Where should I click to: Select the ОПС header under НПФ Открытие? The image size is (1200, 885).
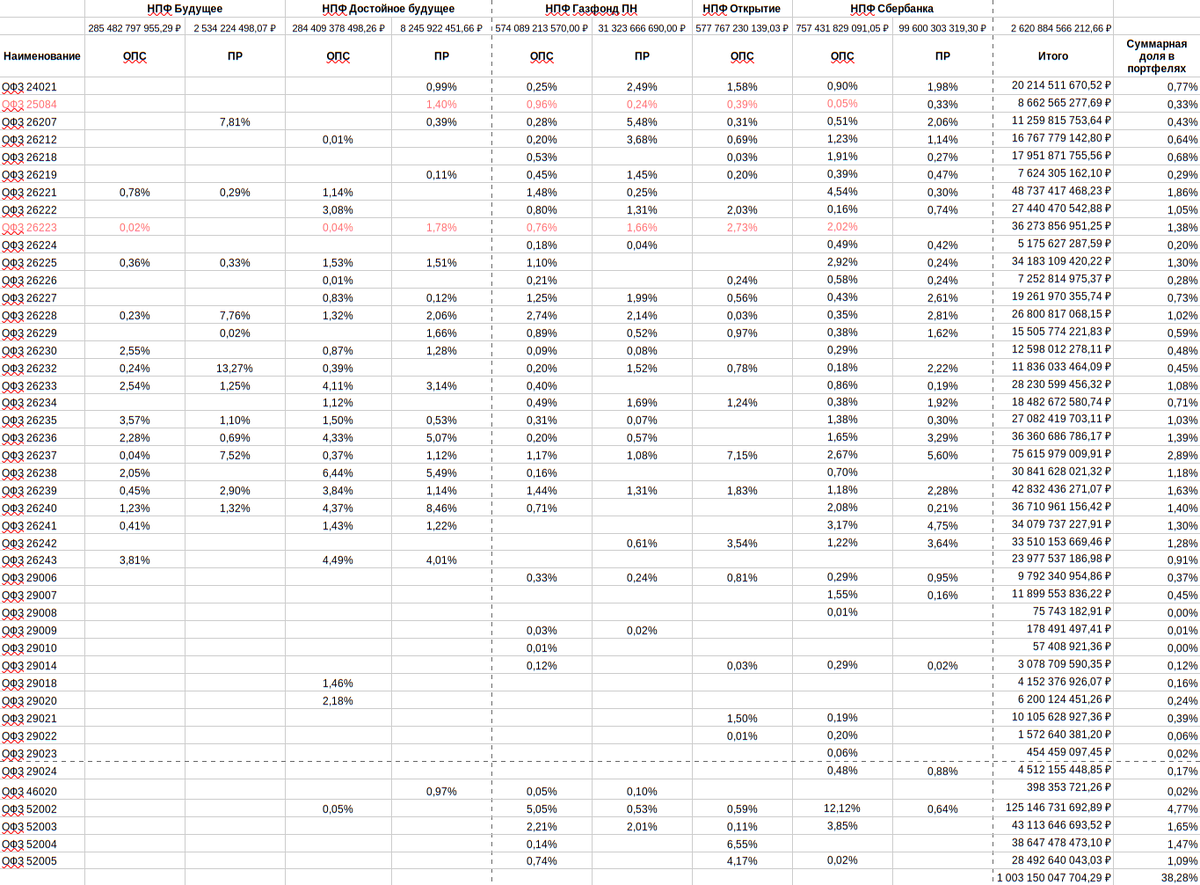[x=742, y=57]
